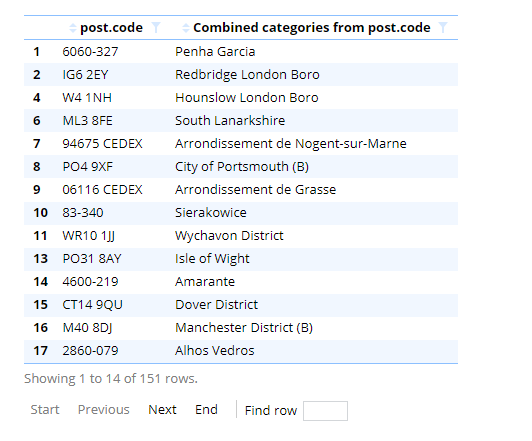Click post code M40 8DJ cell

[x=87, y=328]
